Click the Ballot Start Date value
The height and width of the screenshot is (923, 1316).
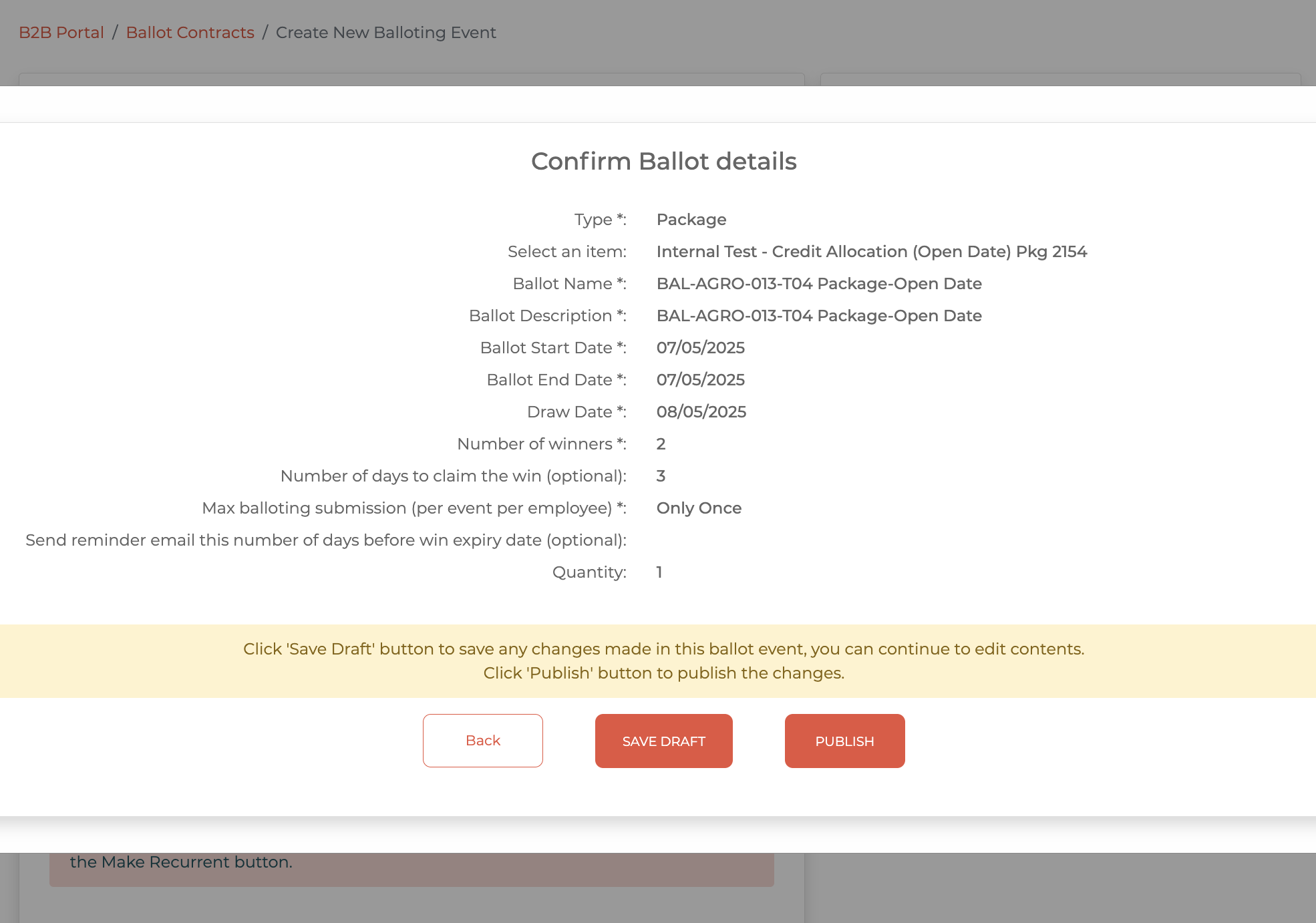[x=700, y=348]
